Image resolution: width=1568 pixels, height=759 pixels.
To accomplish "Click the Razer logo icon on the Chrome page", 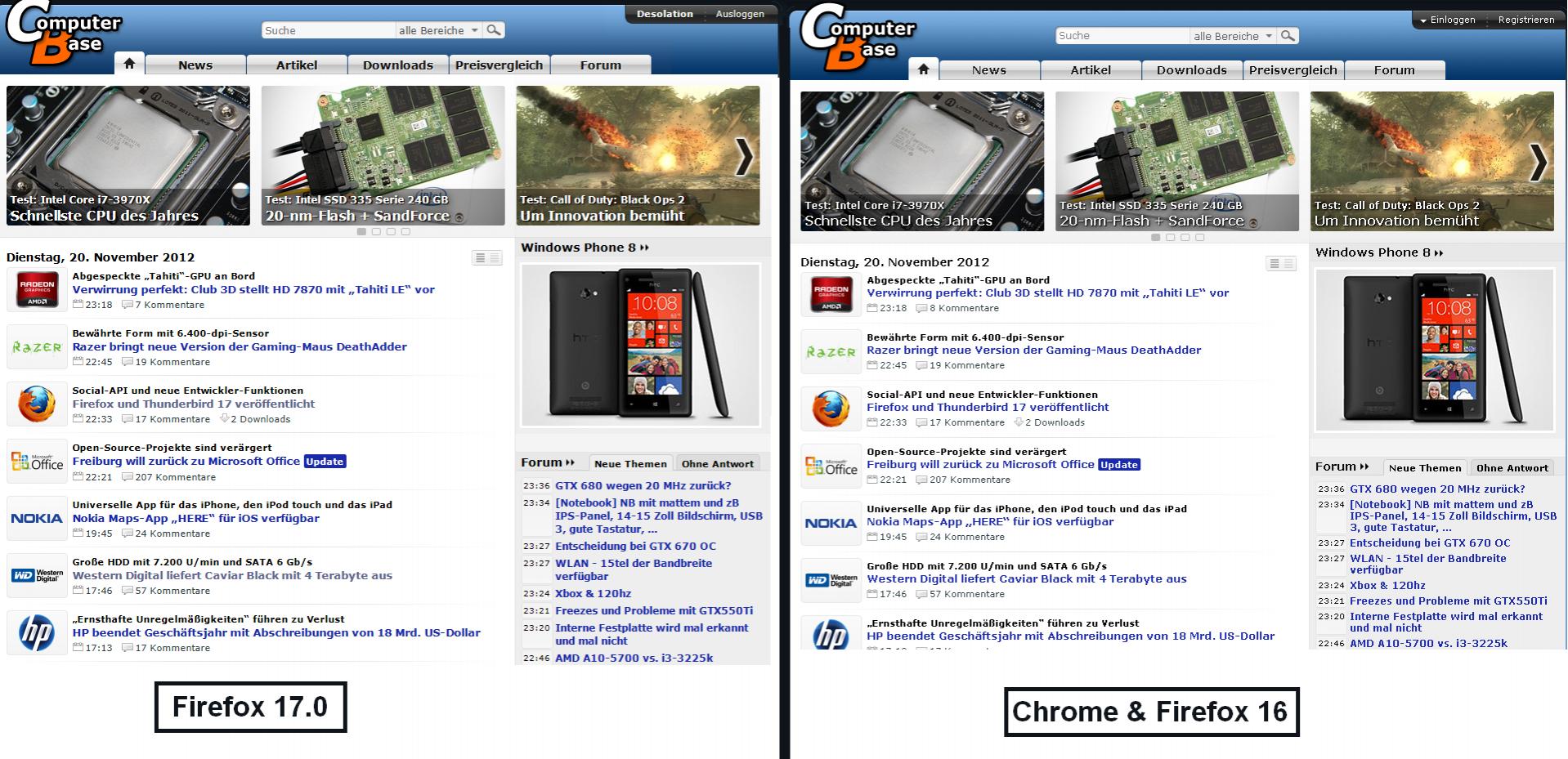I will pos(831,351).
